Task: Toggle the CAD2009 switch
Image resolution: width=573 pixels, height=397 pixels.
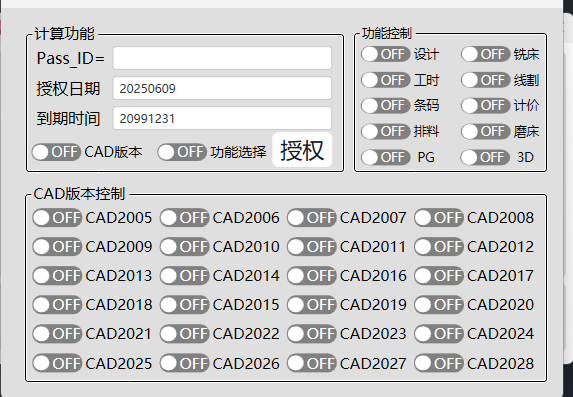Action: pos(57,247)
